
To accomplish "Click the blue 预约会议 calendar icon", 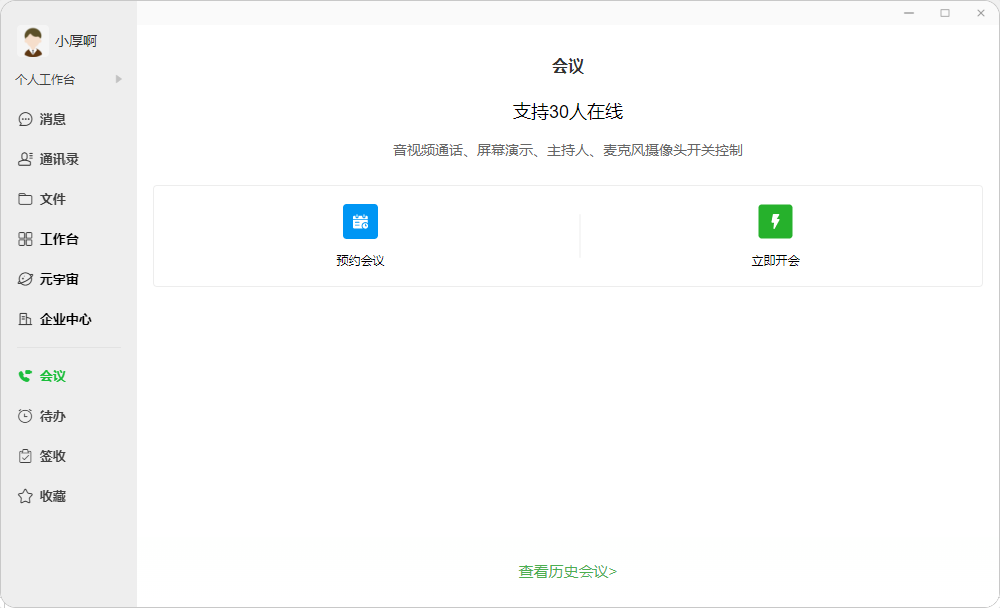I will (x=360, y=221).
